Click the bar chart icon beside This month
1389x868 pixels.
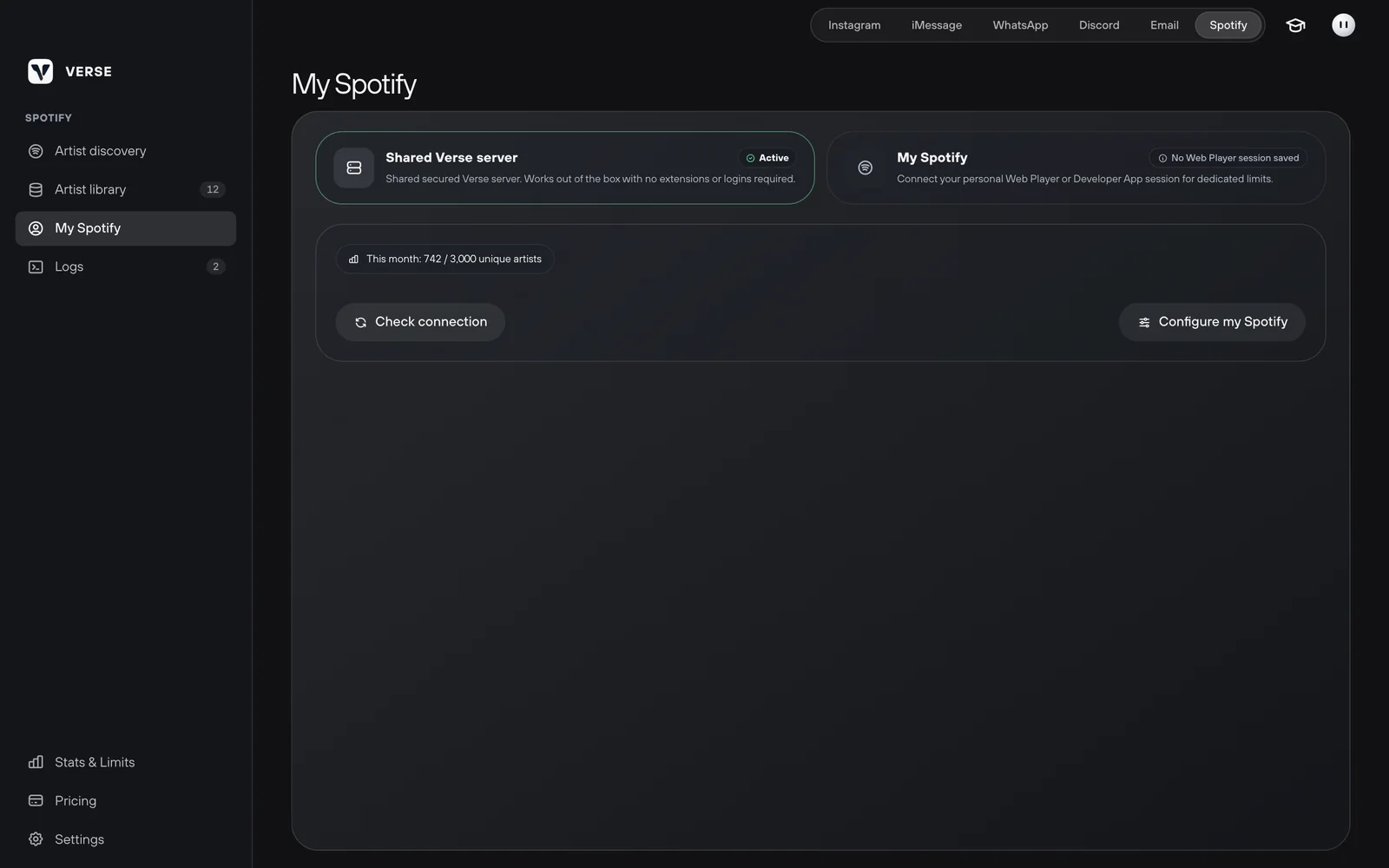click(x=353, y=259)
